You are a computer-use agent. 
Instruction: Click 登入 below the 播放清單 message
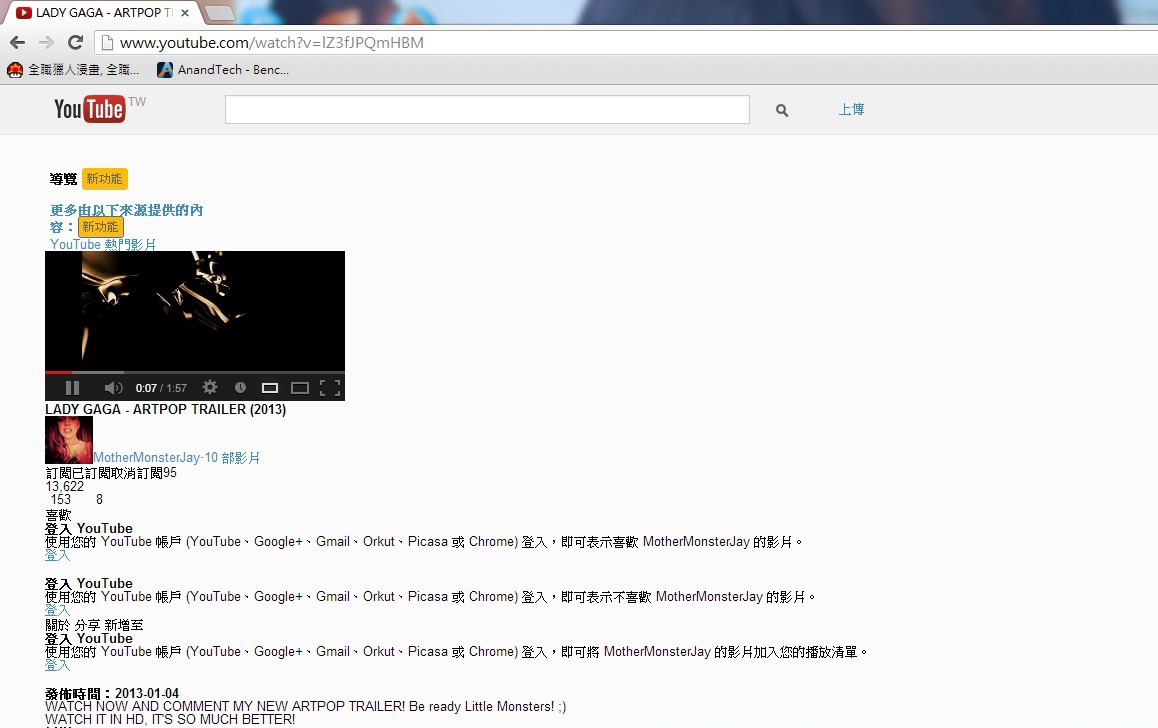point(58,665)
